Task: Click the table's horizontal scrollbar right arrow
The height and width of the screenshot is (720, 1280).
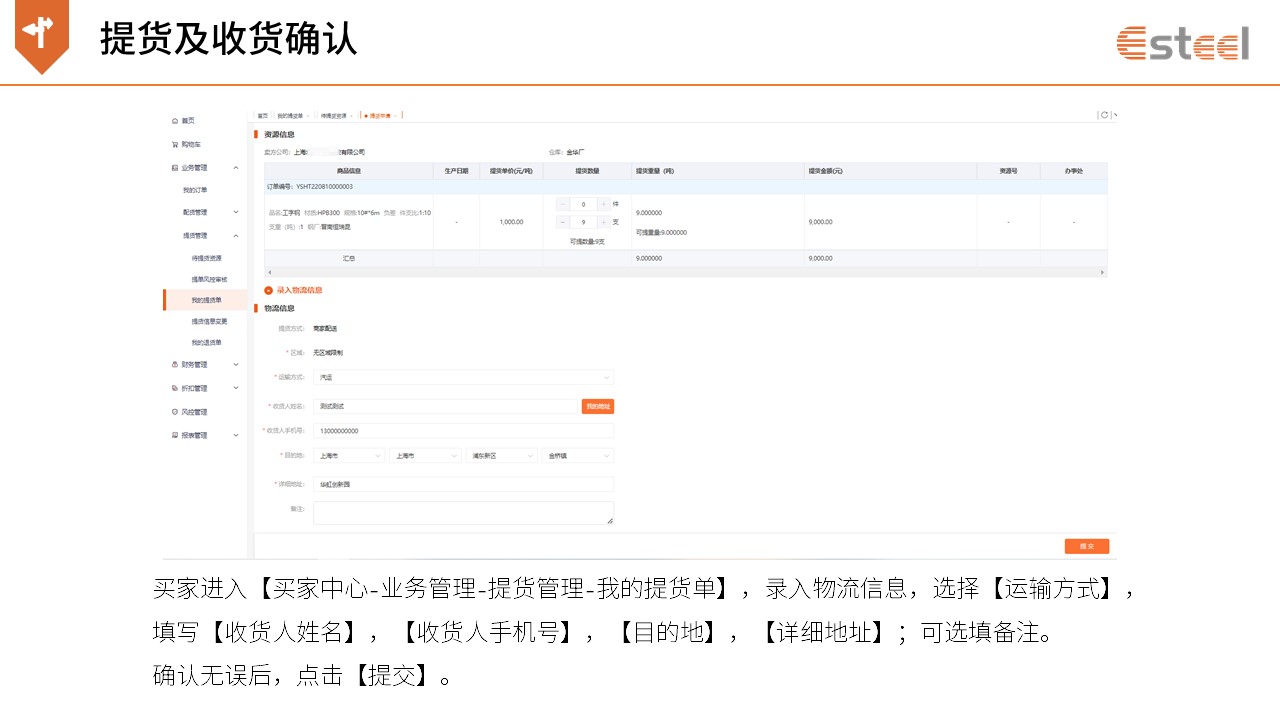Action: point(1103,272)
